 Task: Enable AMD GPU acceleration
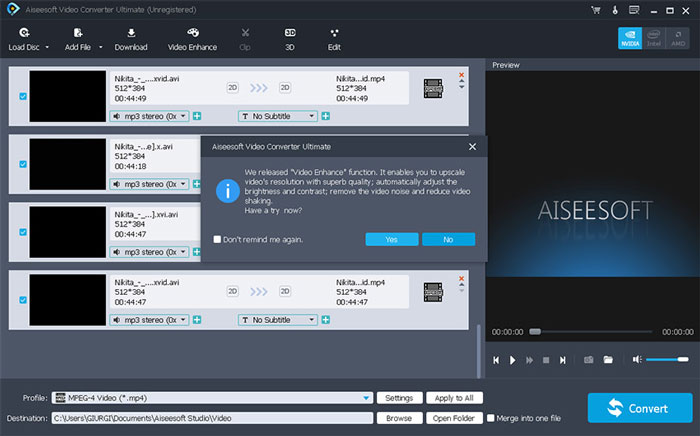pyautogui.click(x=678, y=38)
